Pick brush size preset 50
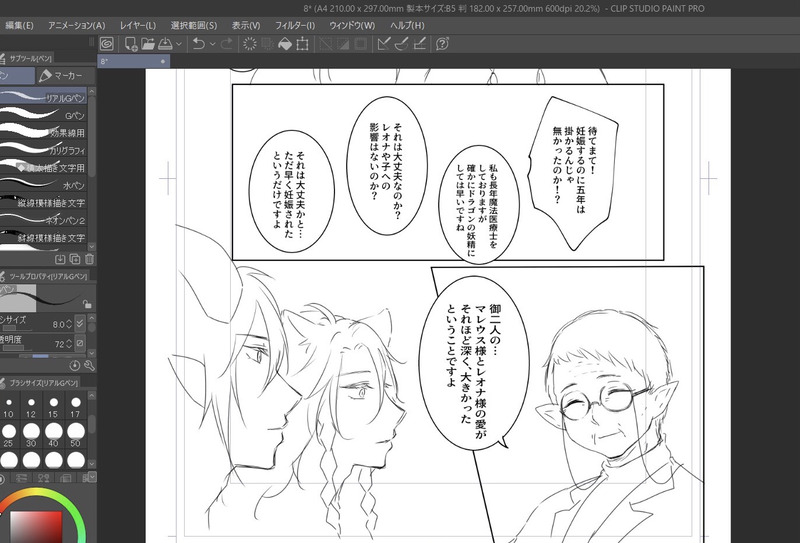The image size is (800, 543). point(76,435)
